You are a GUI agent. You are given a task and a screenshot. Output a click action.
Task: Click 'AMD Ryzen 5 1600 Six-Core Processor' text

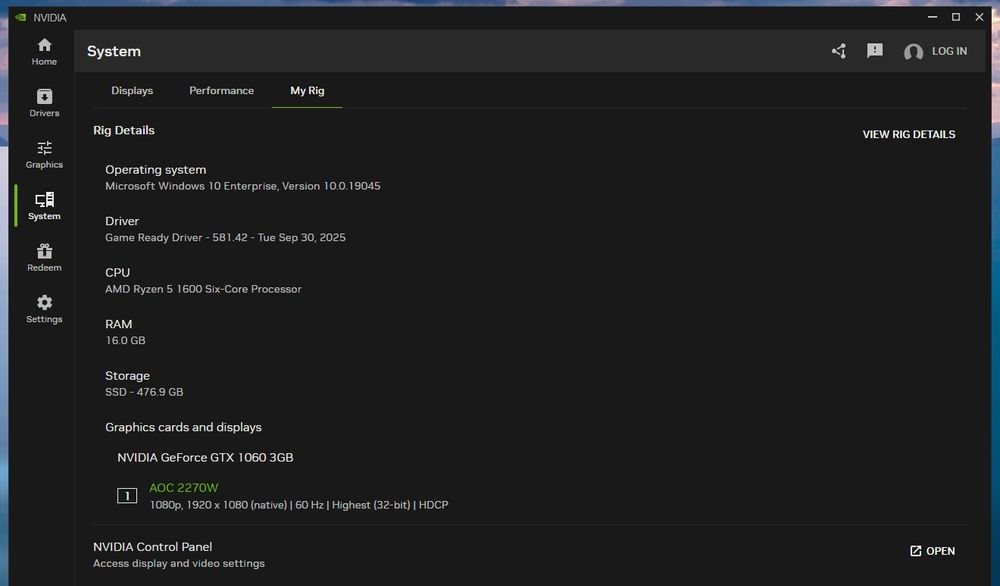click(x=203, y=289)
